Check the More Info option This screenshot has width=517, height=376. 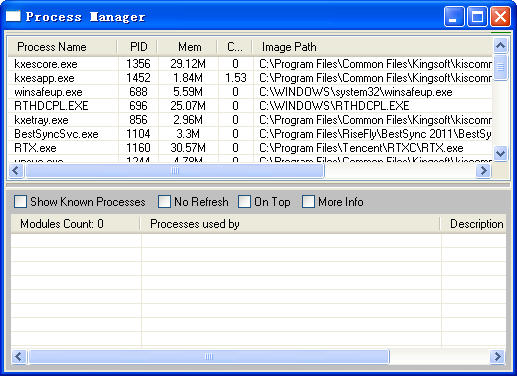[x=308, y=202]
